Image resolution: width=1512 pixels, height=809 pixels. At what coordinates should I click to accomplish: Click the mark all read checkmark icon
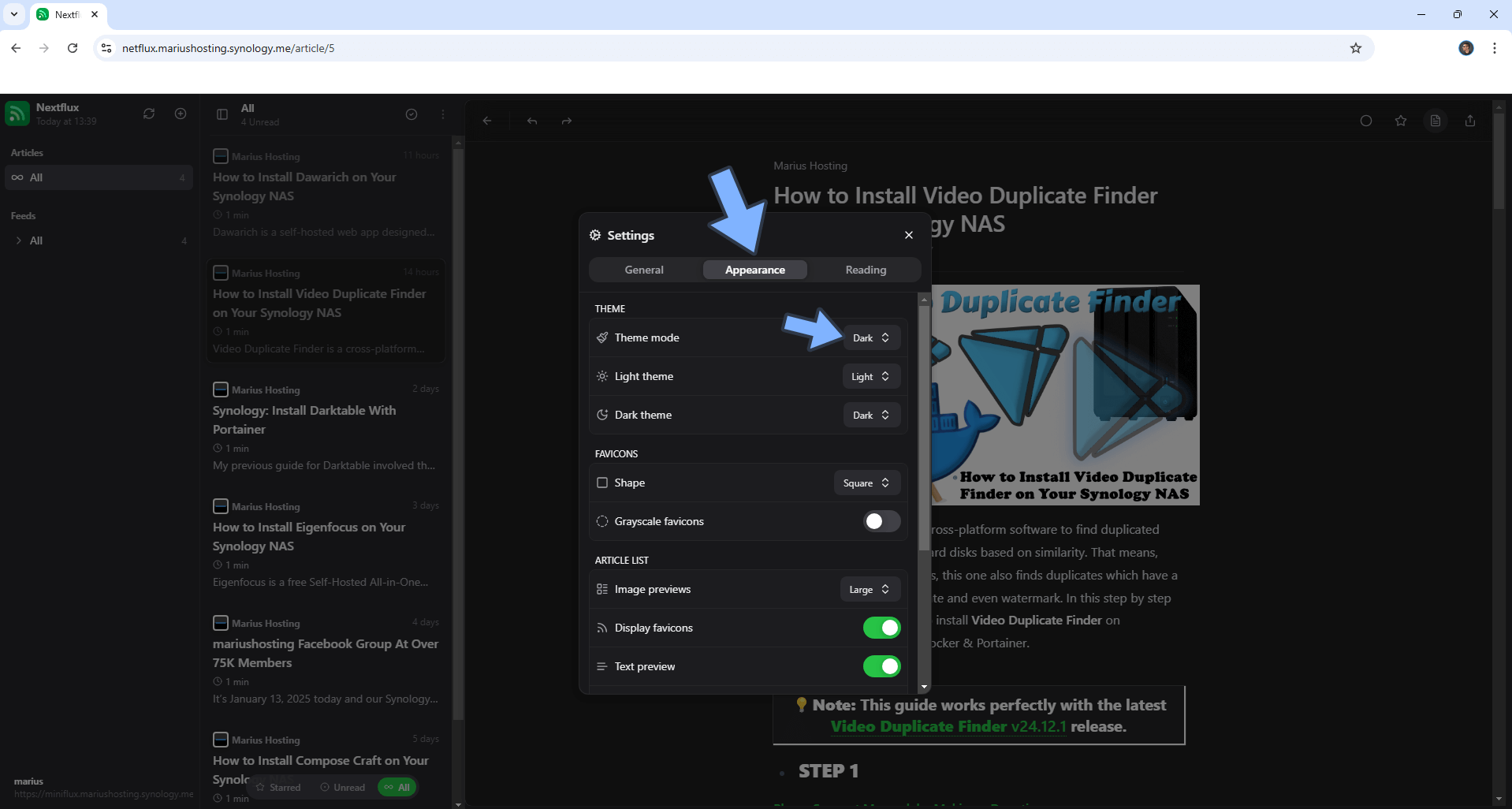(x=412, y=114)
